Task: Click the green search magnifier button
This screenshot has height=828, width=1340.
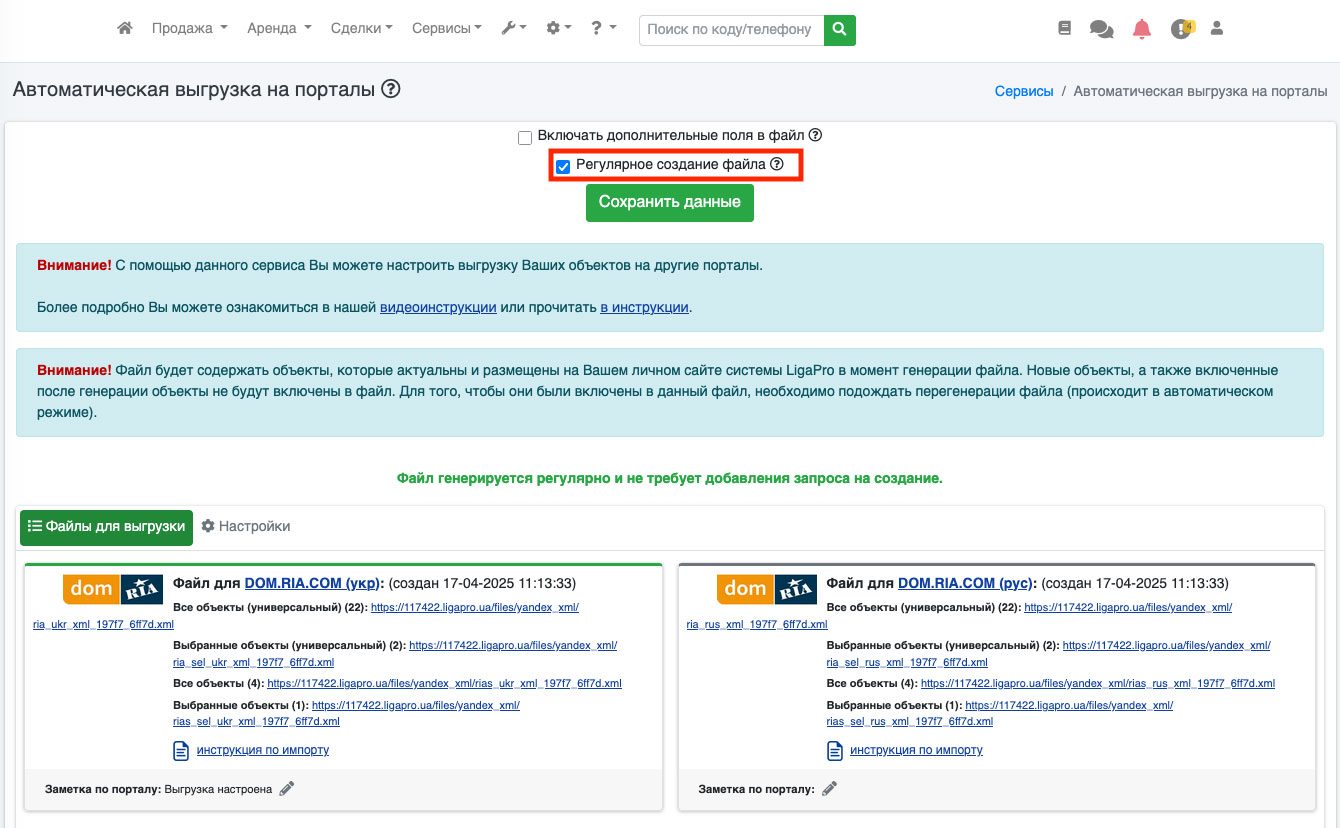Action: pyautogui.click(x=840, y=29)
